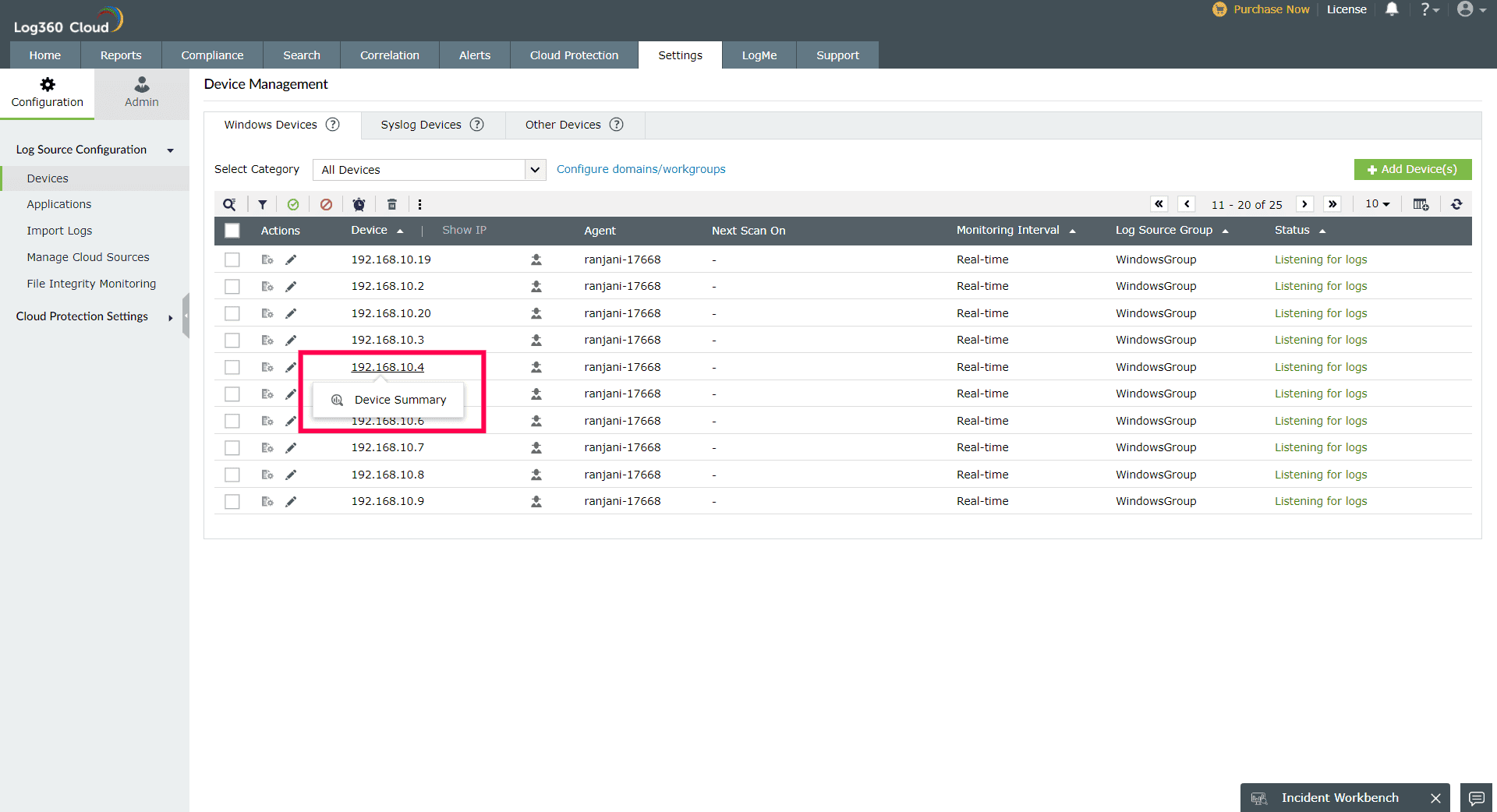
Task: Check the box for 192.168.10.3
Action: [232, 341]
